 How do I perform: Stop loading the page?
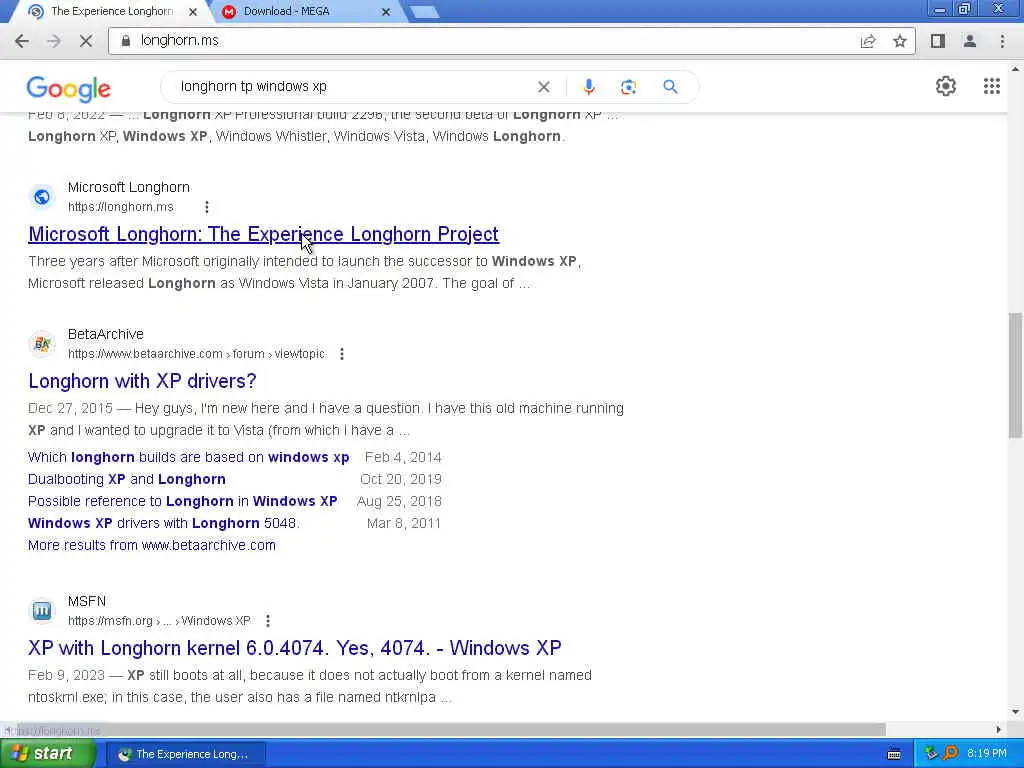point(86,40)
